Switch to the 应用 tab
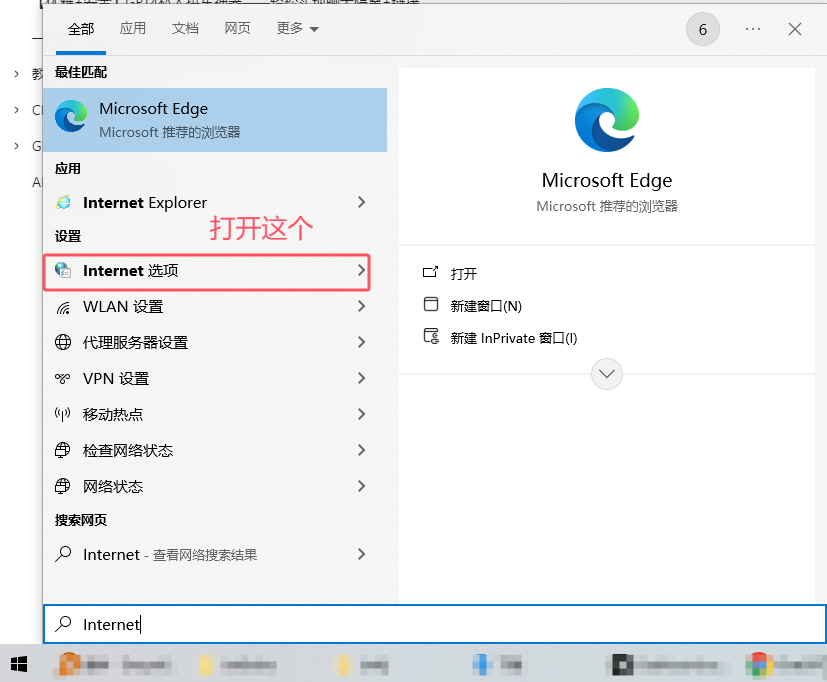 pos(132,28)
